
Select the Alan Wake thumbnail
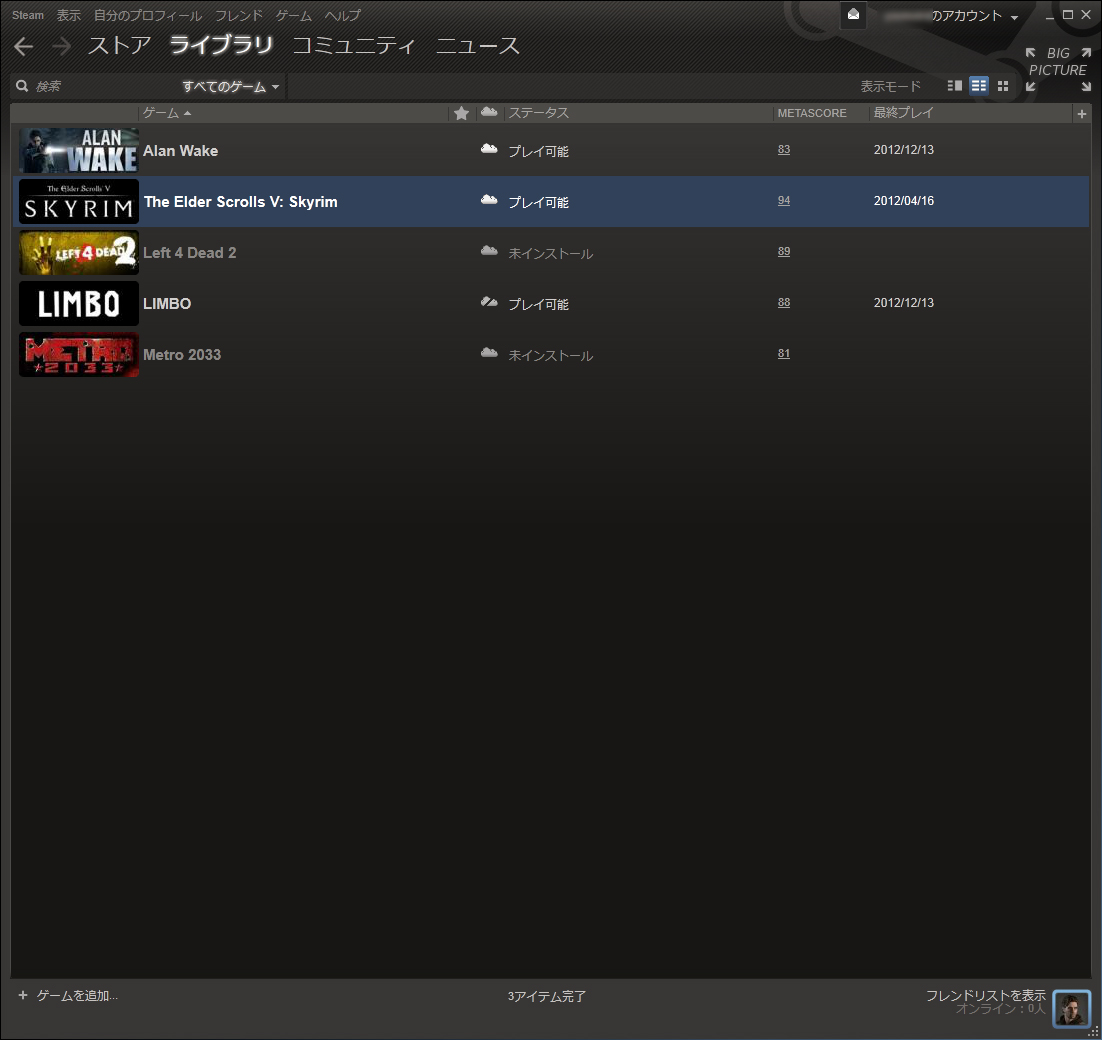pyautogui.click(x=79, y=150)
